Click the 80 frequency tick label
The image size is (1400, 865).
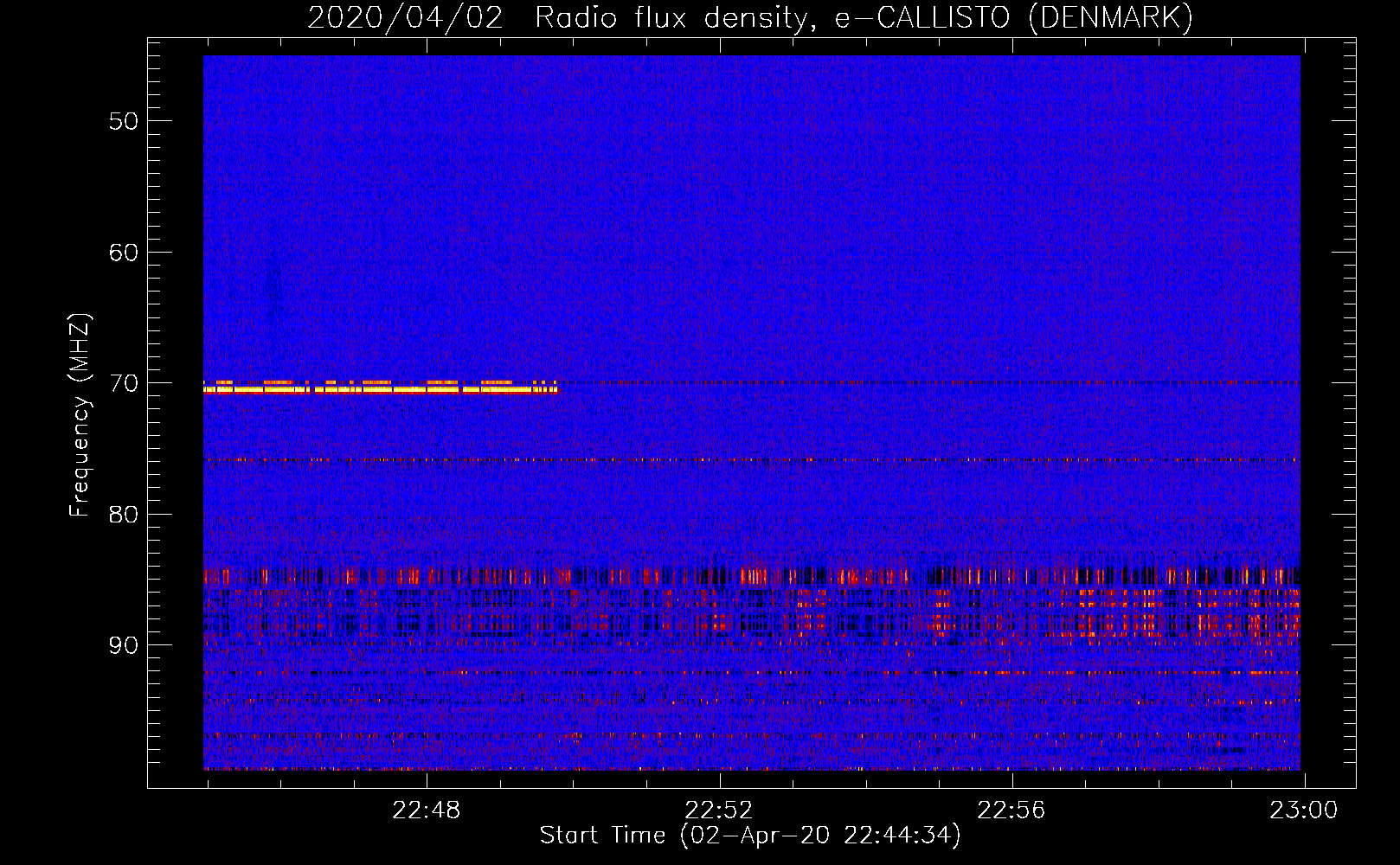[124, 514]
